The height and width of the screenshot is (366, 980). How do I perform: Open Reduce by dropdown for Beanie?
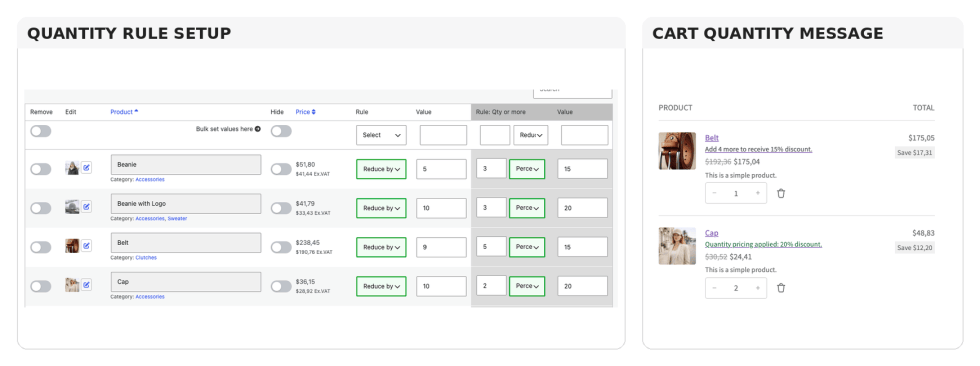[x=381, y=169]
